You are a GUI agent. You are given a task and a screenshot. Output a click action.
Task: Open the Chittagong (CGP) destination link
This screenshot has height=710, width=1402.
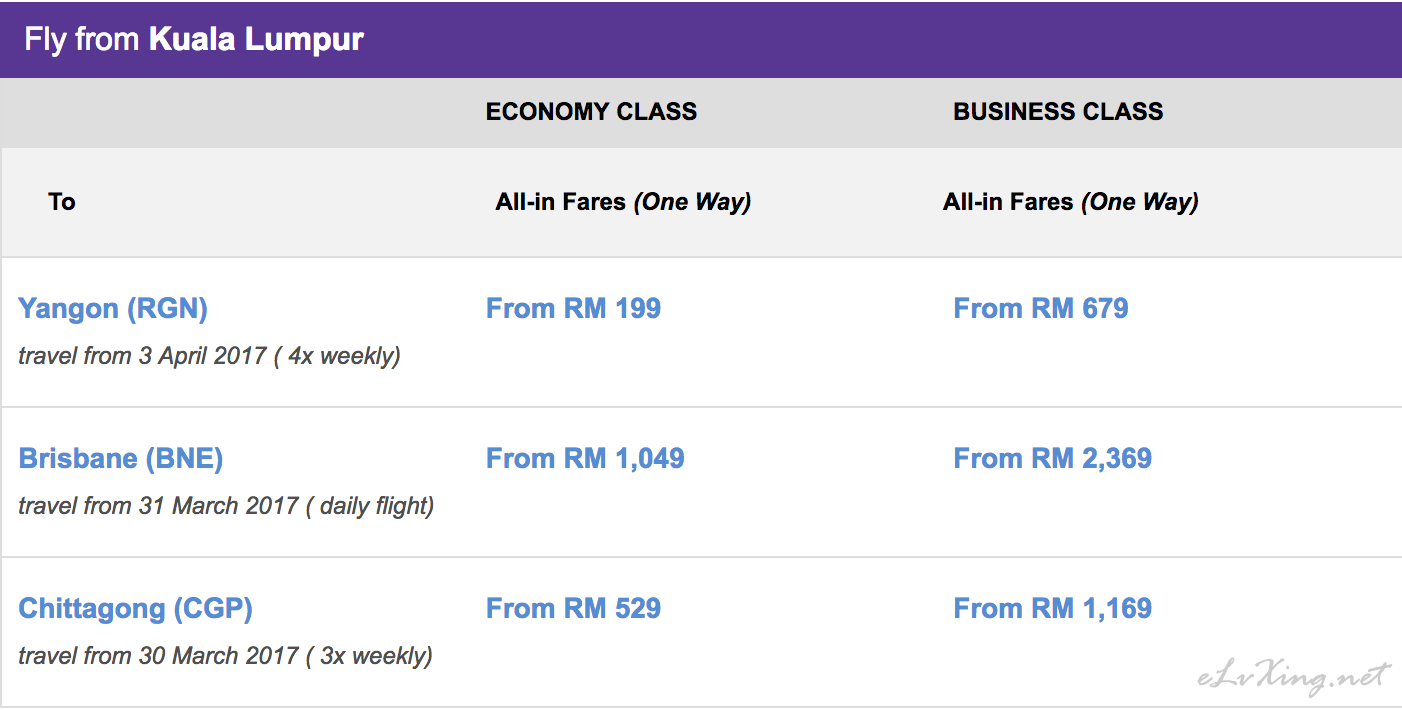coord(136,609)
